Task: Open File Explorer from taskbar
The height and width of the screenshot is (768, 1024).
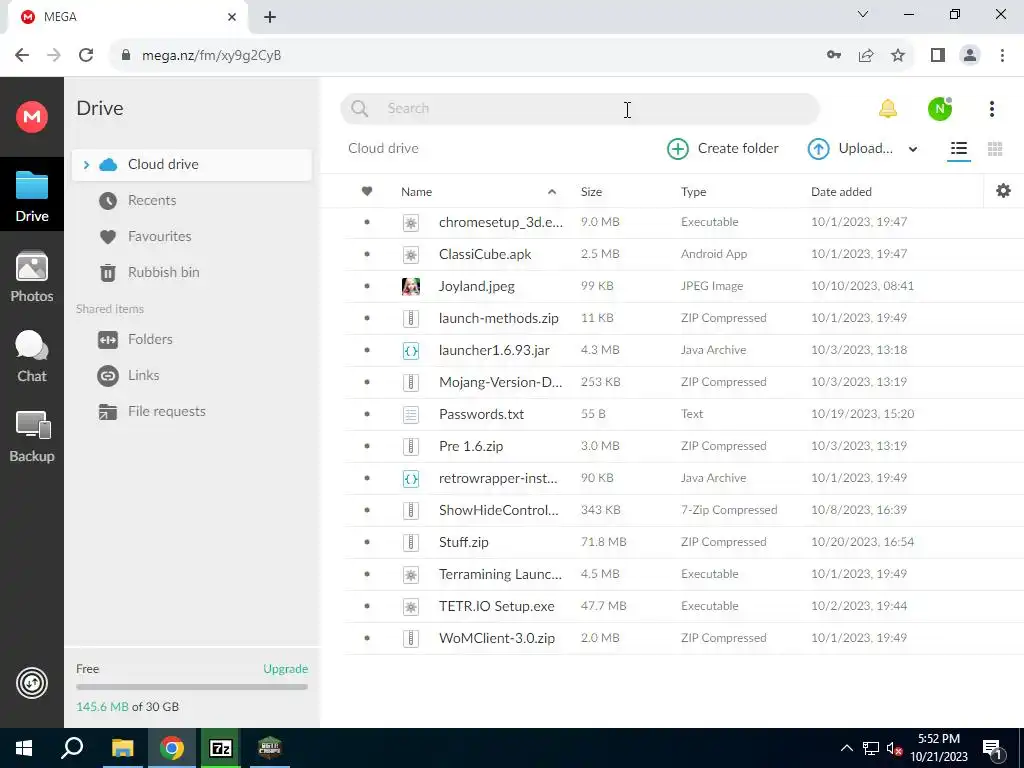Action: [x=122, y=748]
